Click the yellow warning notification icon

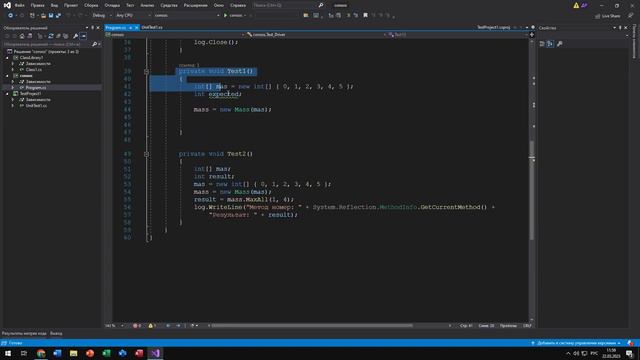click(576, 5)
